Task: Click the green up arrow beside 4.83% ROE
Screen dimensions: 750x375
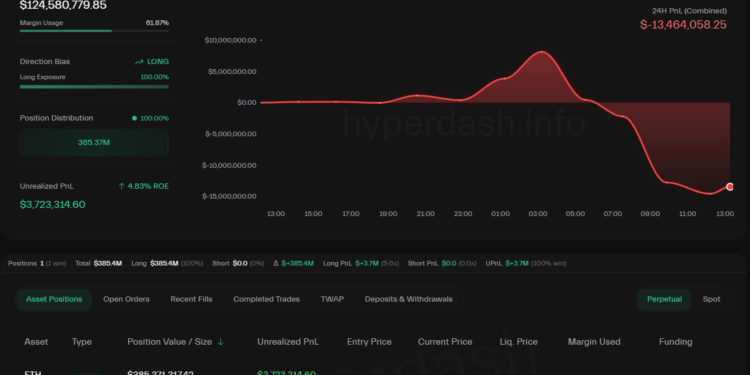Action: click(x=121, y=186)
